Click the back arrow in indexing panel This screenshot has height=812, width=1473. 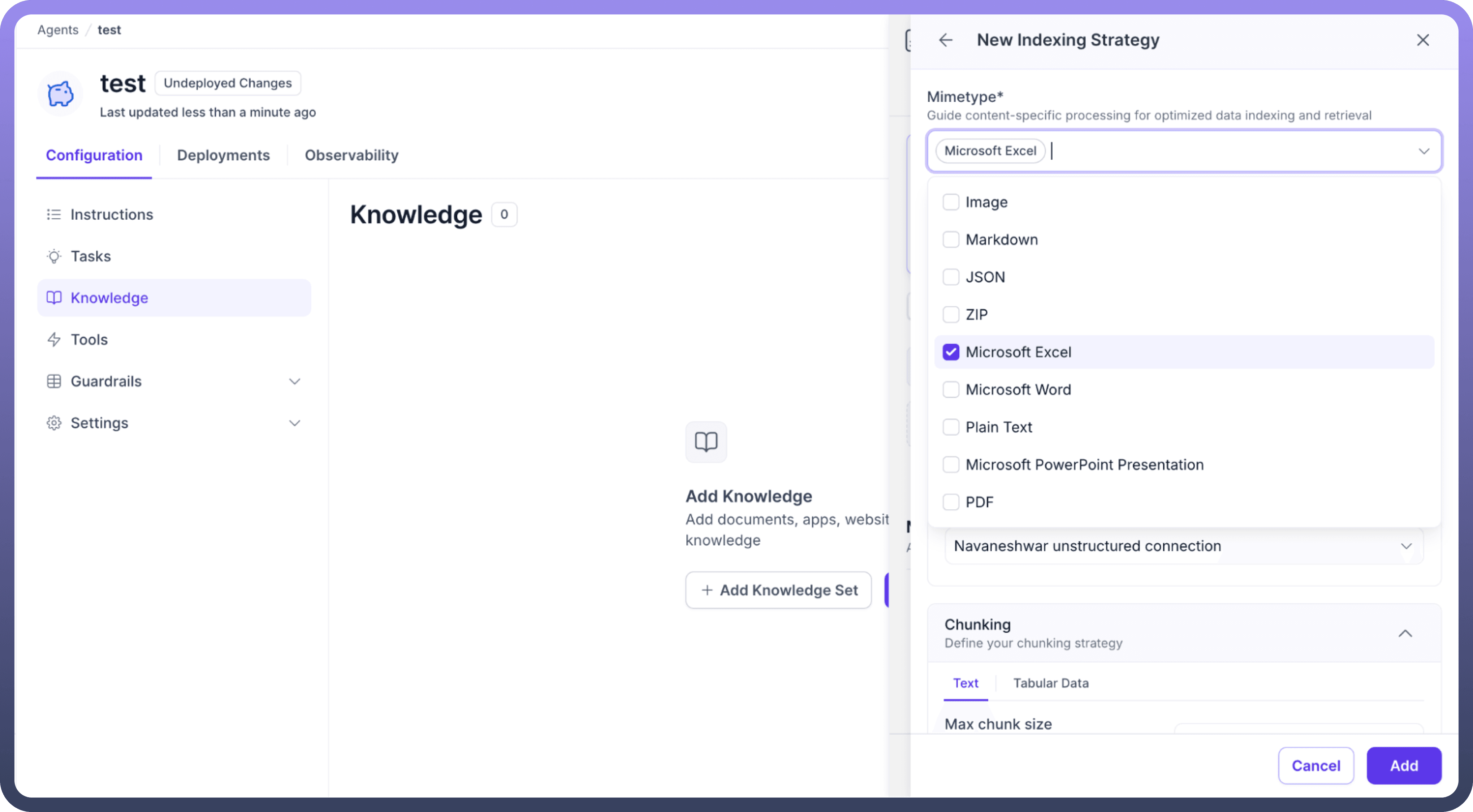point(945,40)
